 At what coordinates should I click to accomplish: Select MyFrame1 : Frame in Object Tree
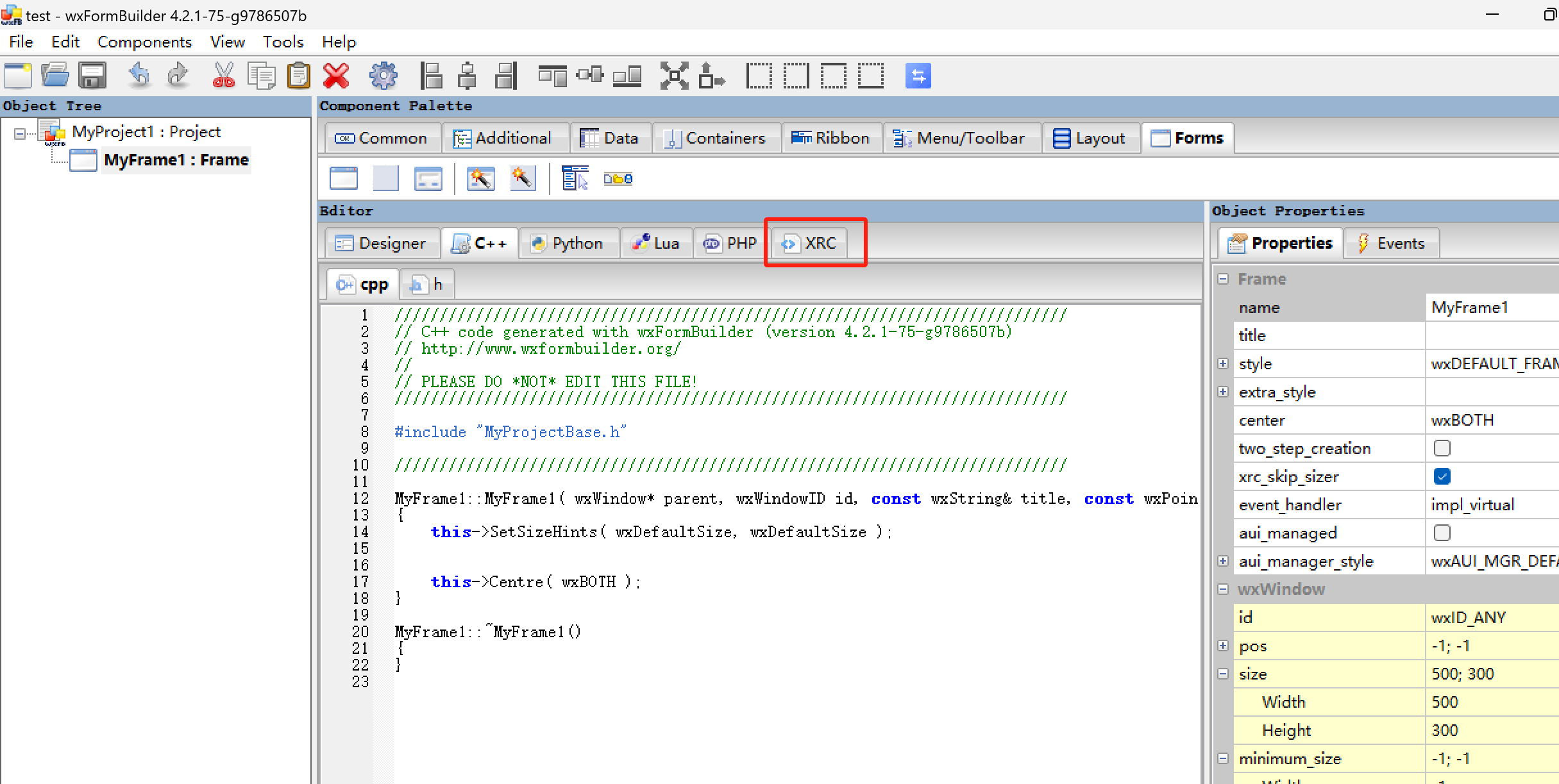176,160
